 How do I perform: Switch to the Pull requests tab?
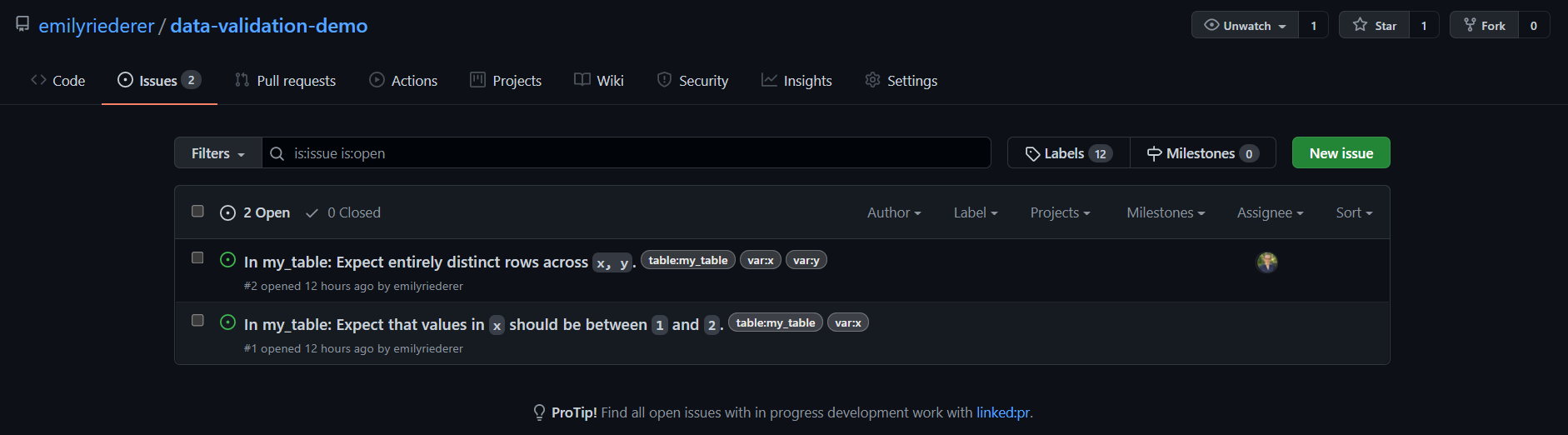pyautogui.click(x=285, y=81)
